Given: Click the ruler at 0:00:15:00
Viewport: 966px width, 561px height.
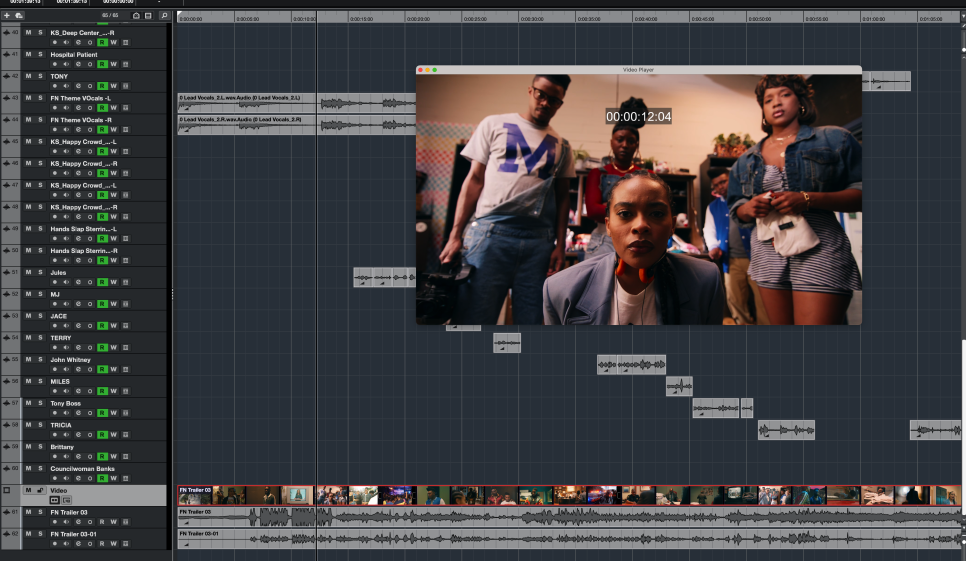Looking at the screenshot, I should [x=362, y=18].
